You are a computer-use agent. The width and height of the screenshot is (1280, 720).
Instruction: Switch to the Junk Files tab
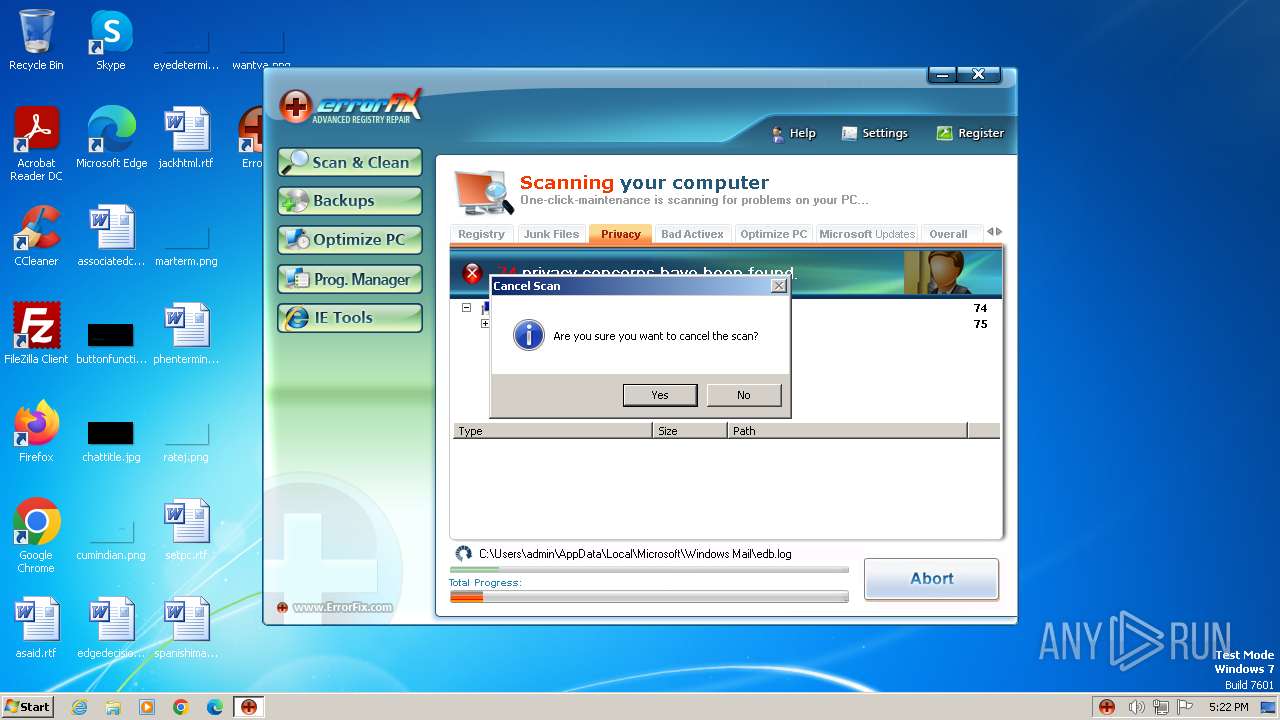(x=551, y=234)
